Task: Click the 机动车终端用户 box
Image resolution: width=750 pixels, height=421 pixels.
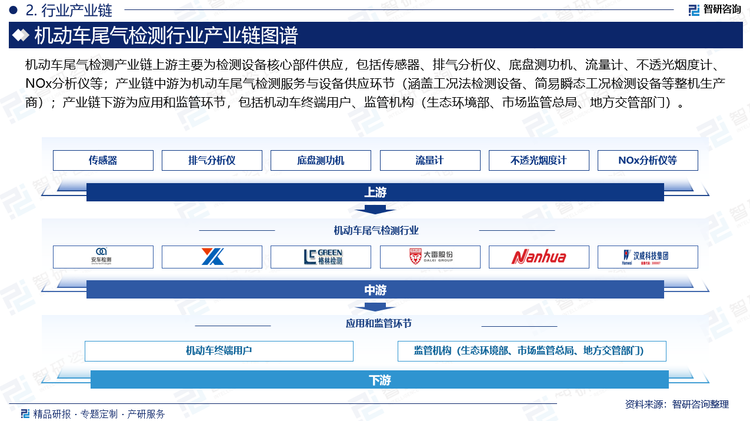Action: (x=219, y=351)
